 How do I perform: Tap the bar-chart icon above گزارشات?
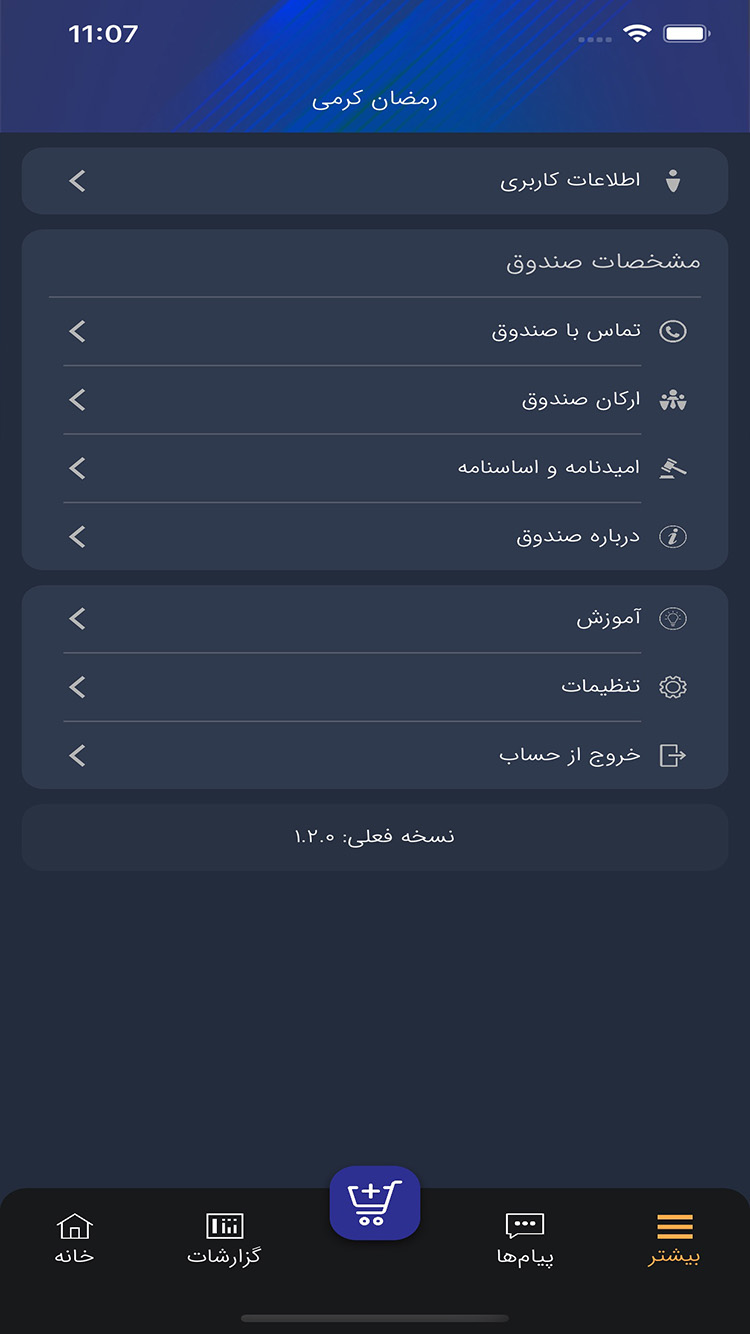pyautogui.click(x=224, y=1225)
